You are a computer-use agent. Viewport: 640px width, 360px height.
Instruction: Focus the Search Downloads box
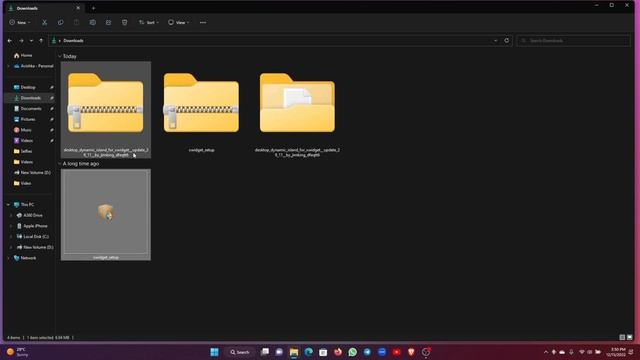[x=573, y=41]
